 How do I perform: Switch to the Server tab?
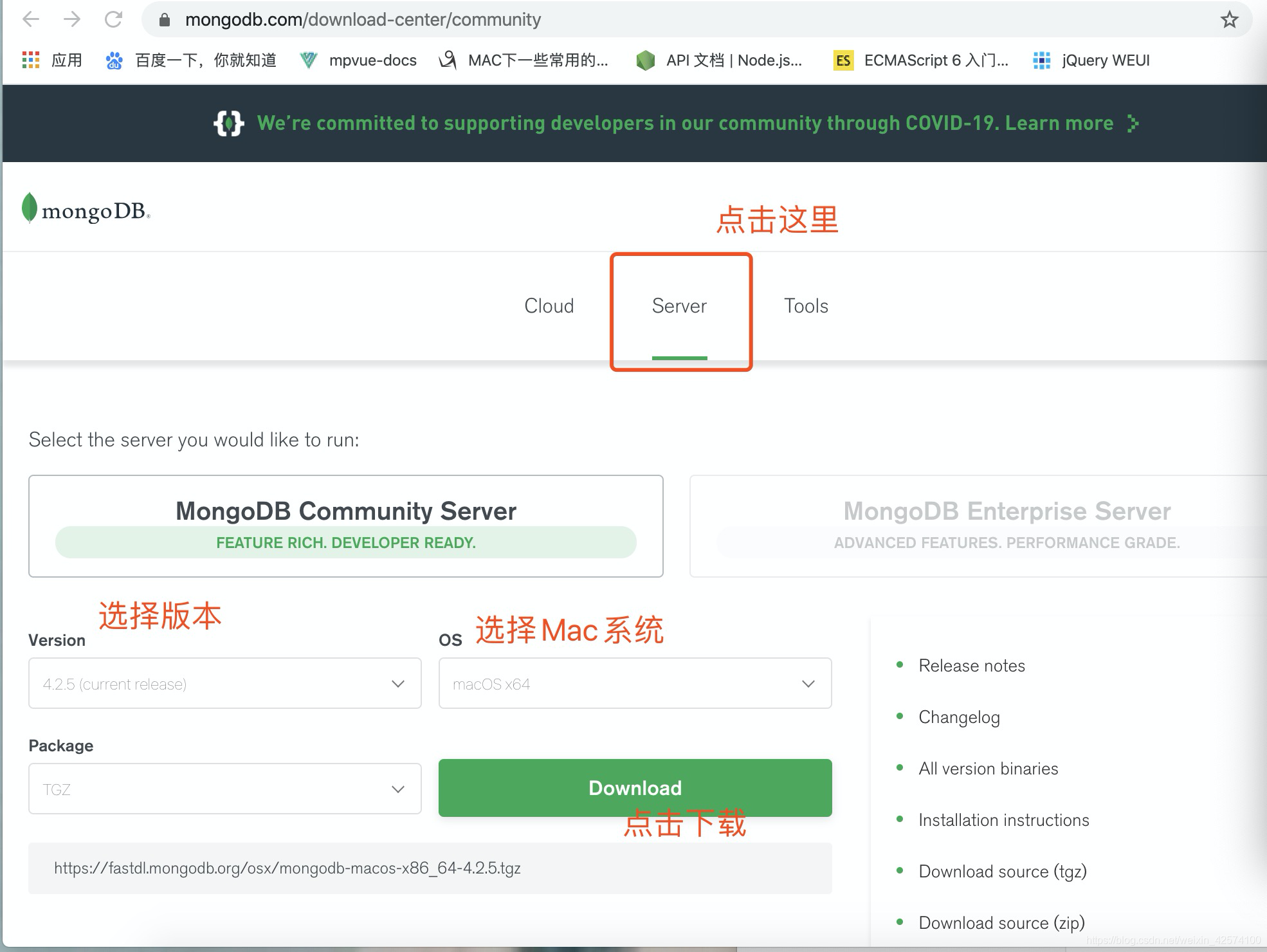click(679, 306)
